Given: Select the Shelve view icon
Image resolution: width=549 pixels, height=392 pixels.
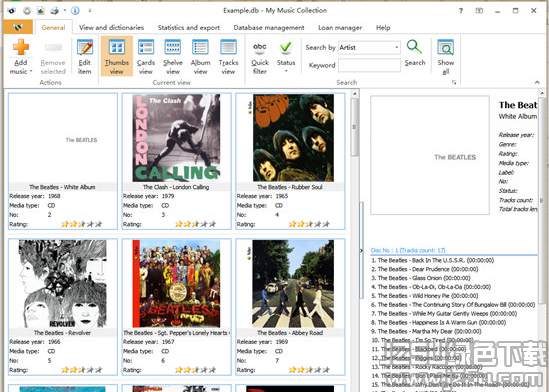Looking at the screenshot, I should coord(173,47).
